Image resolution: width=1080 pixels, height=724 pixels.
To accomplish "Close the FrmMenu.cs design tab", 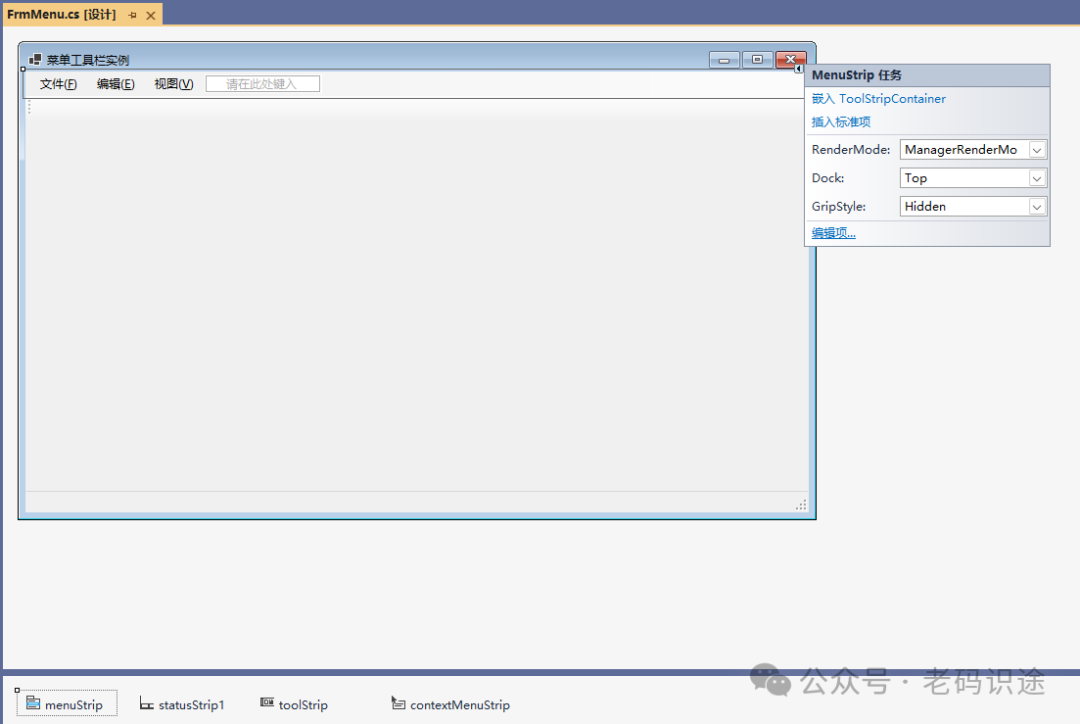I will pos(151,15).
